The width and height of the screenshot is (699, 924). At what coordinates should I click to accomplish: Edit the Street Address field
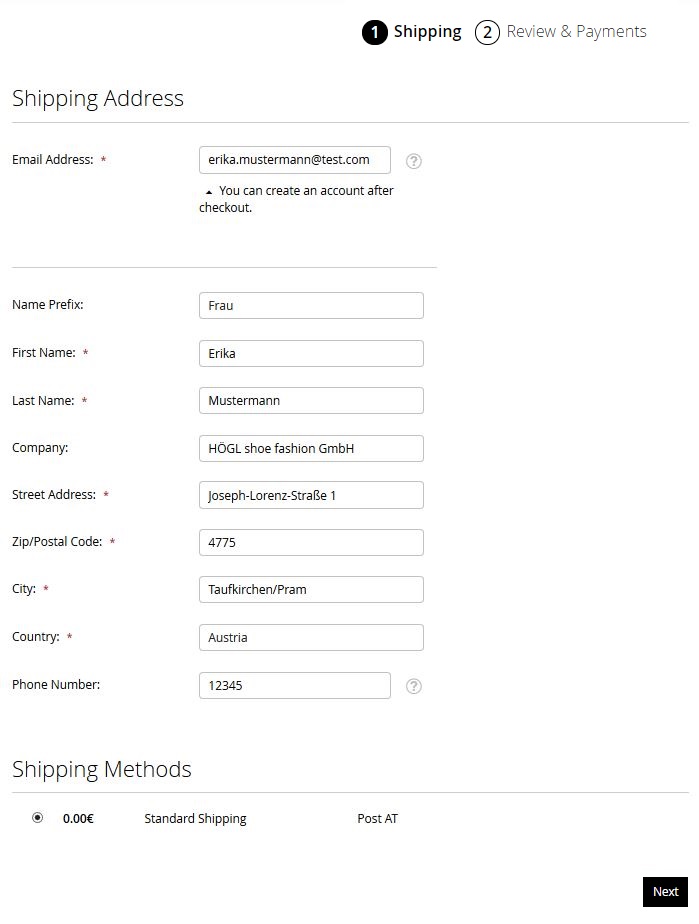(311, 496)
